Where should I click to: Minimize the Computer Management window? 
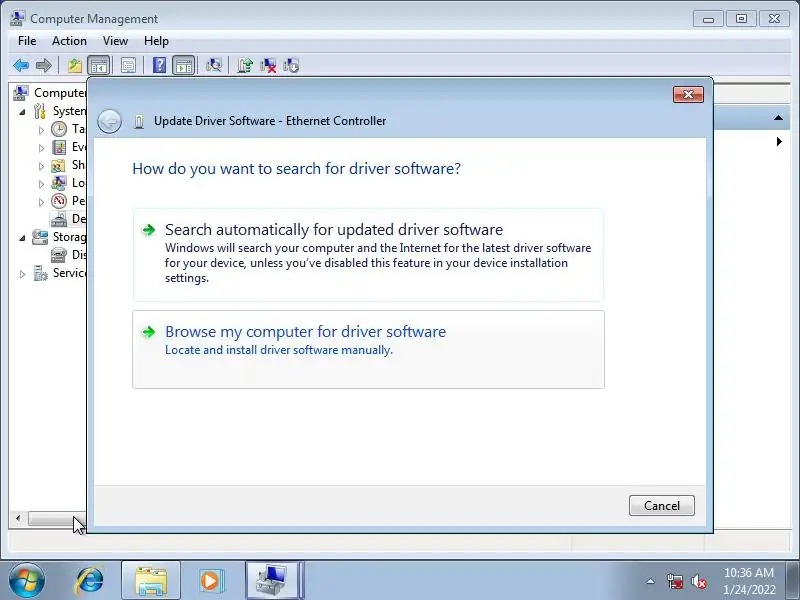(x=708, y=19)
